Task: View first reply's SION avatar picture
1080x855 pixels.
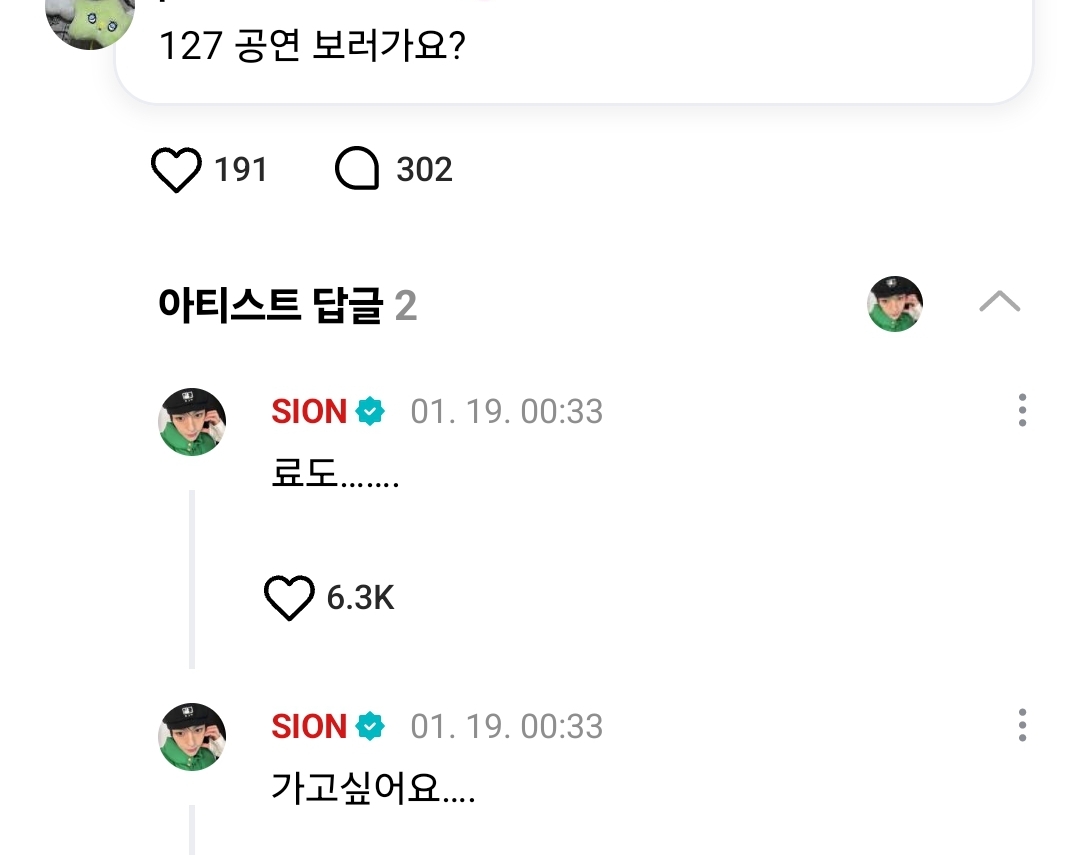Action: coord(192,422)
